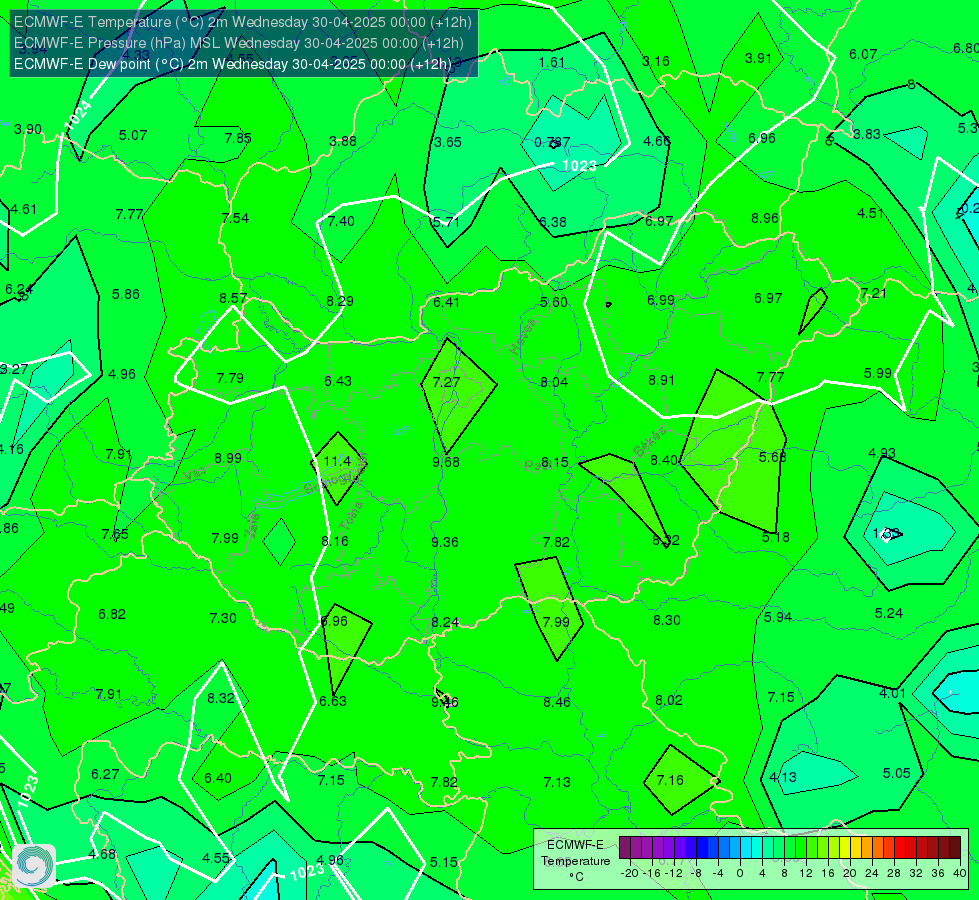The width and height of the screenshot is (979, 900).
Task: Click the 7.30 temperature value
Action: (x=223, y=618)
